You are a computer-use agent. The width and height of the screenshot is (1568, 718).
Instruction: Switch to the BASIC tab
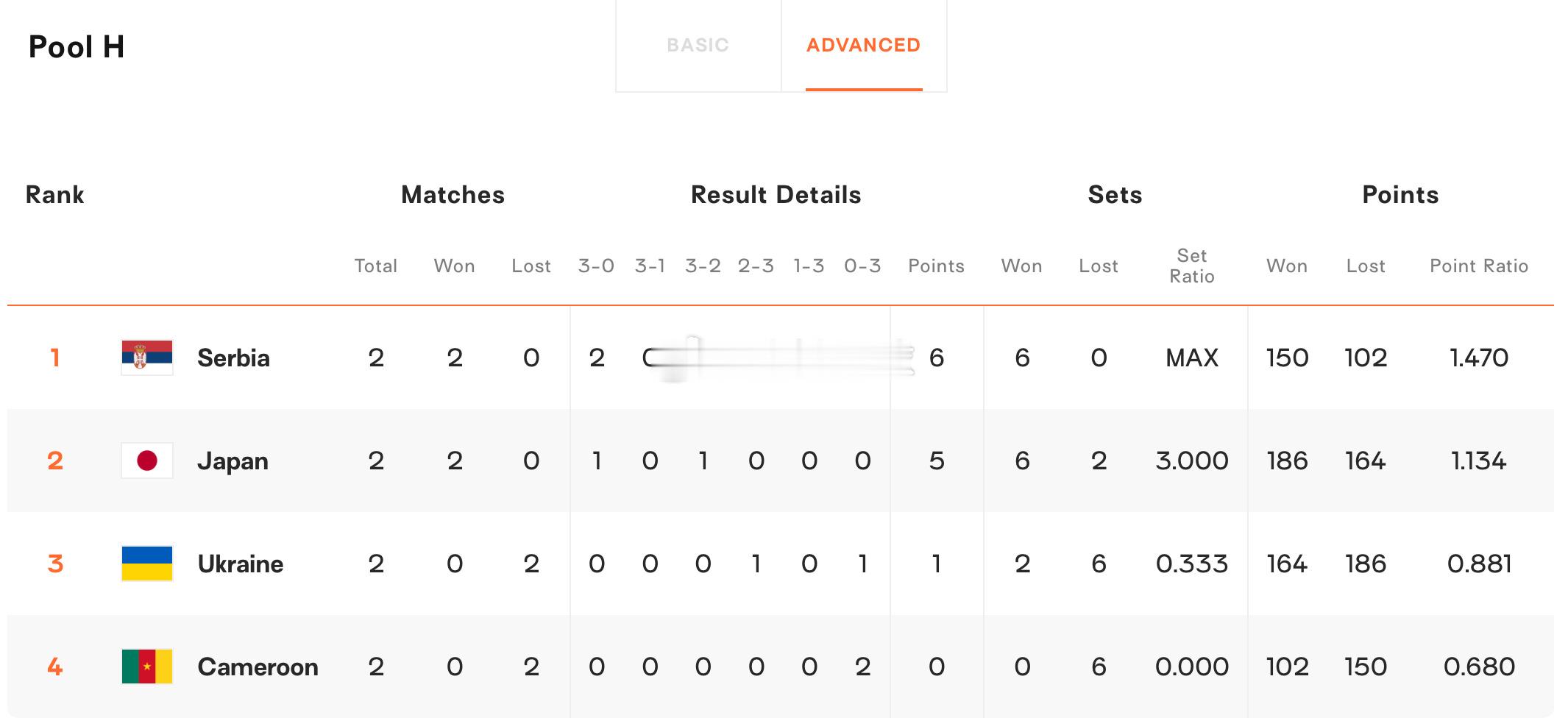698,45
